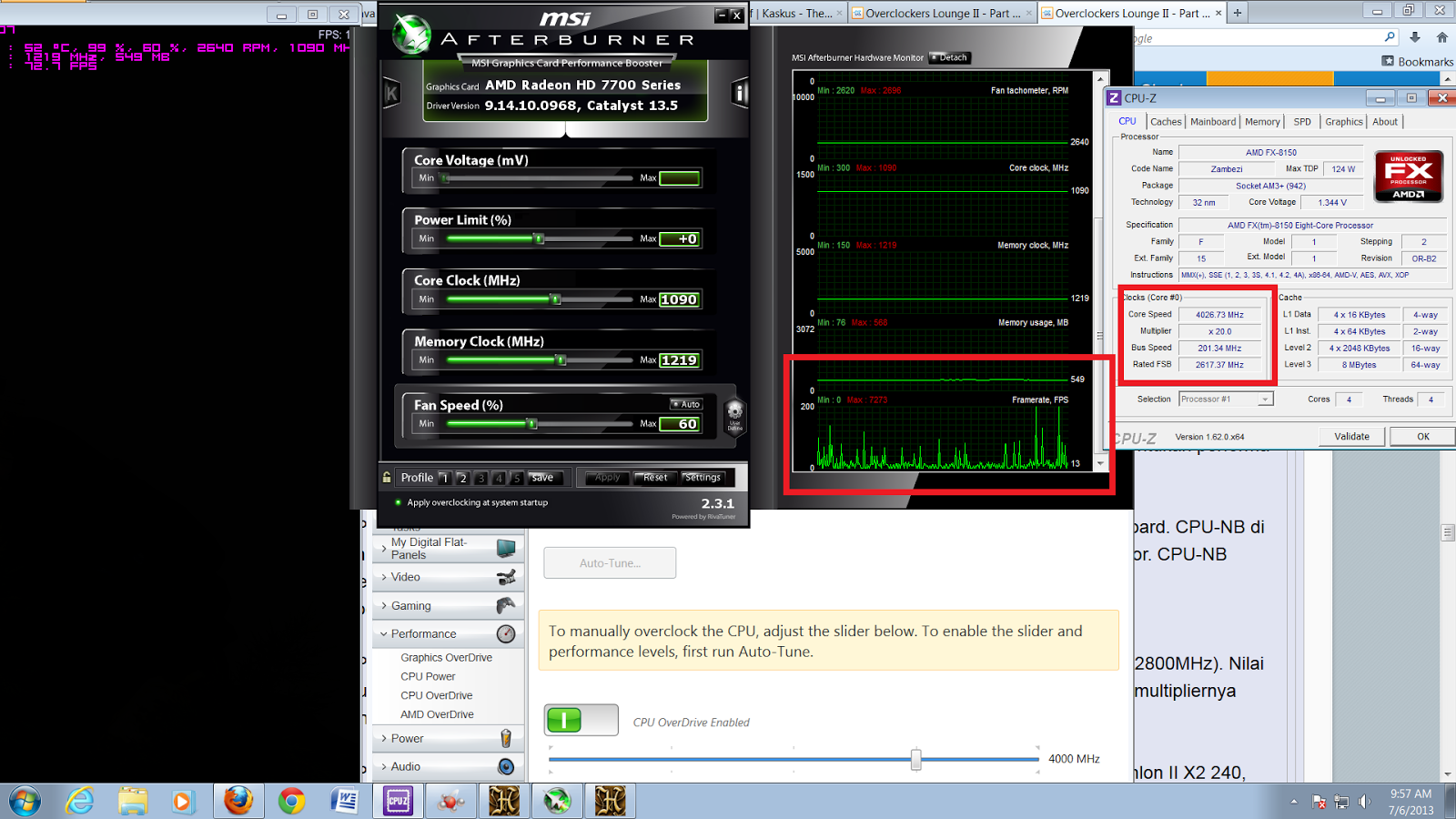The width and height of the screenshot is (1456, 819).
Task: Click the Afterburner profile save button
Action: click(543, 477)
